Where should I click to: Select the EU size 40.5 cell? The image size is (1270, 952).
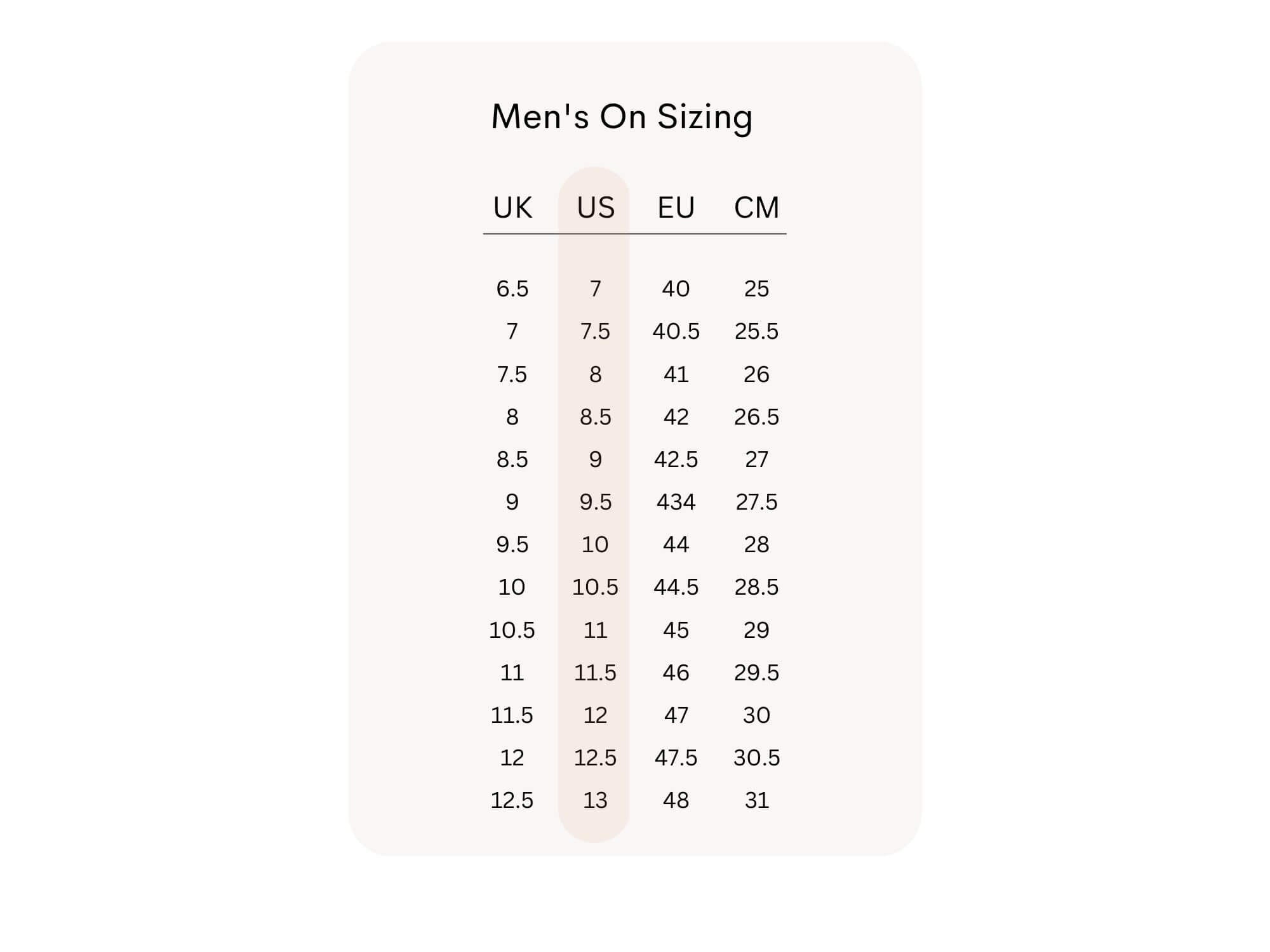pos(676,331)
